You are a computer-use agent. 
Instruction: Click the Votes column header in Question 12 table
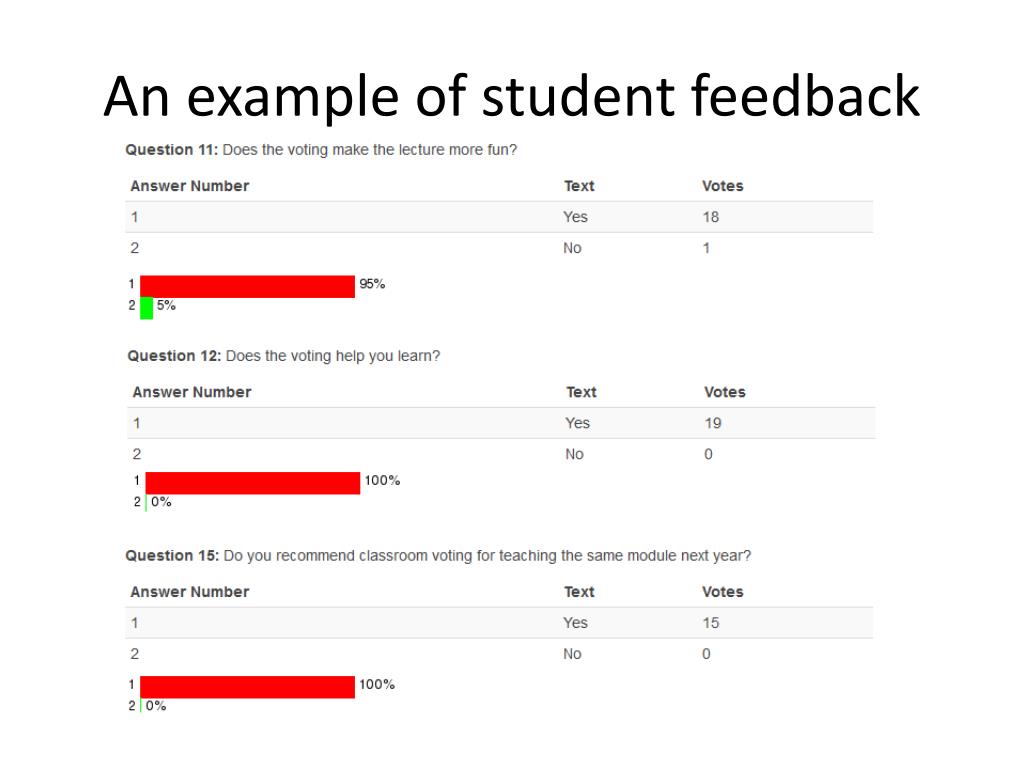click(724, 392)
